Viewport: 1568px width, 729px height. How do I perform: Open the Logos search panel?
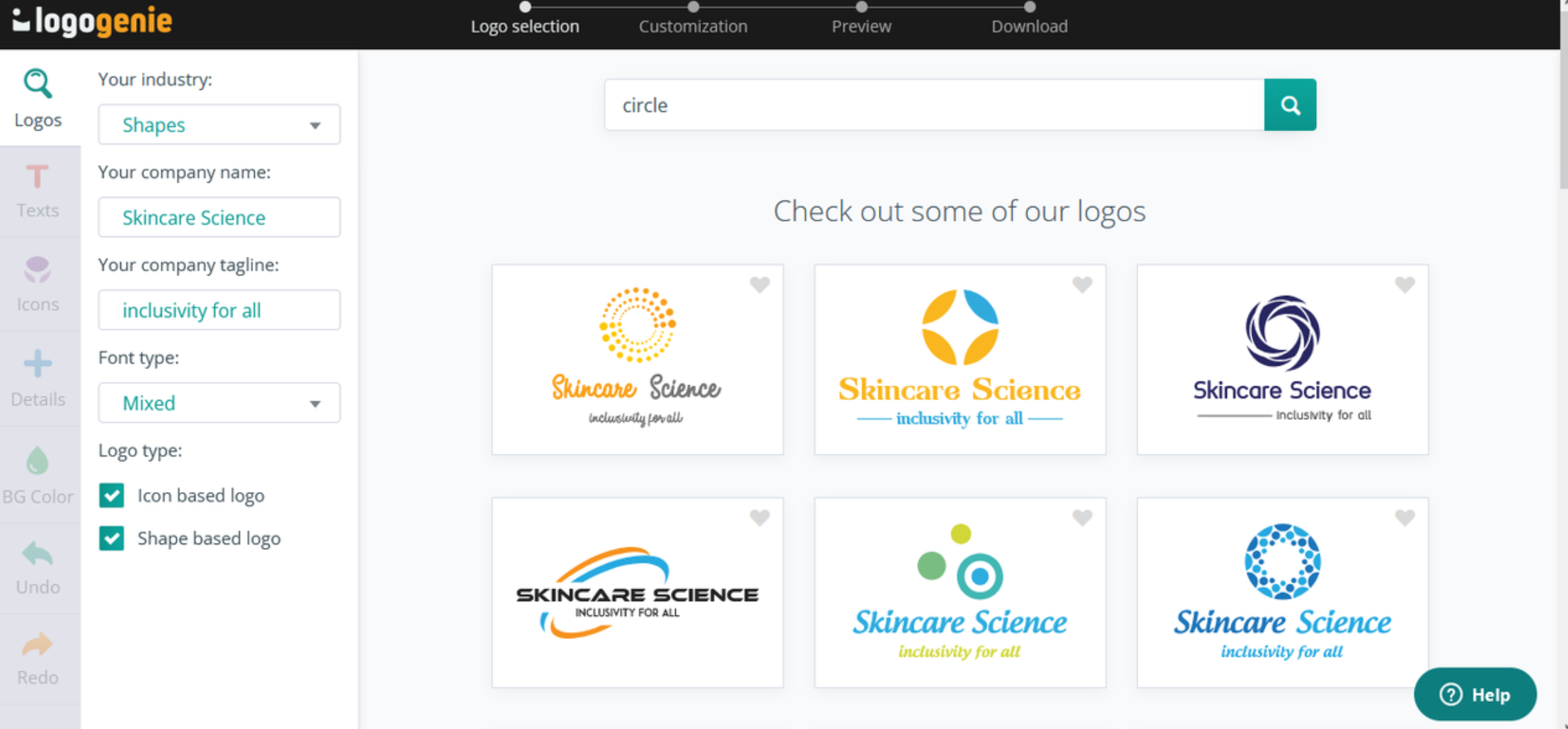38,97
